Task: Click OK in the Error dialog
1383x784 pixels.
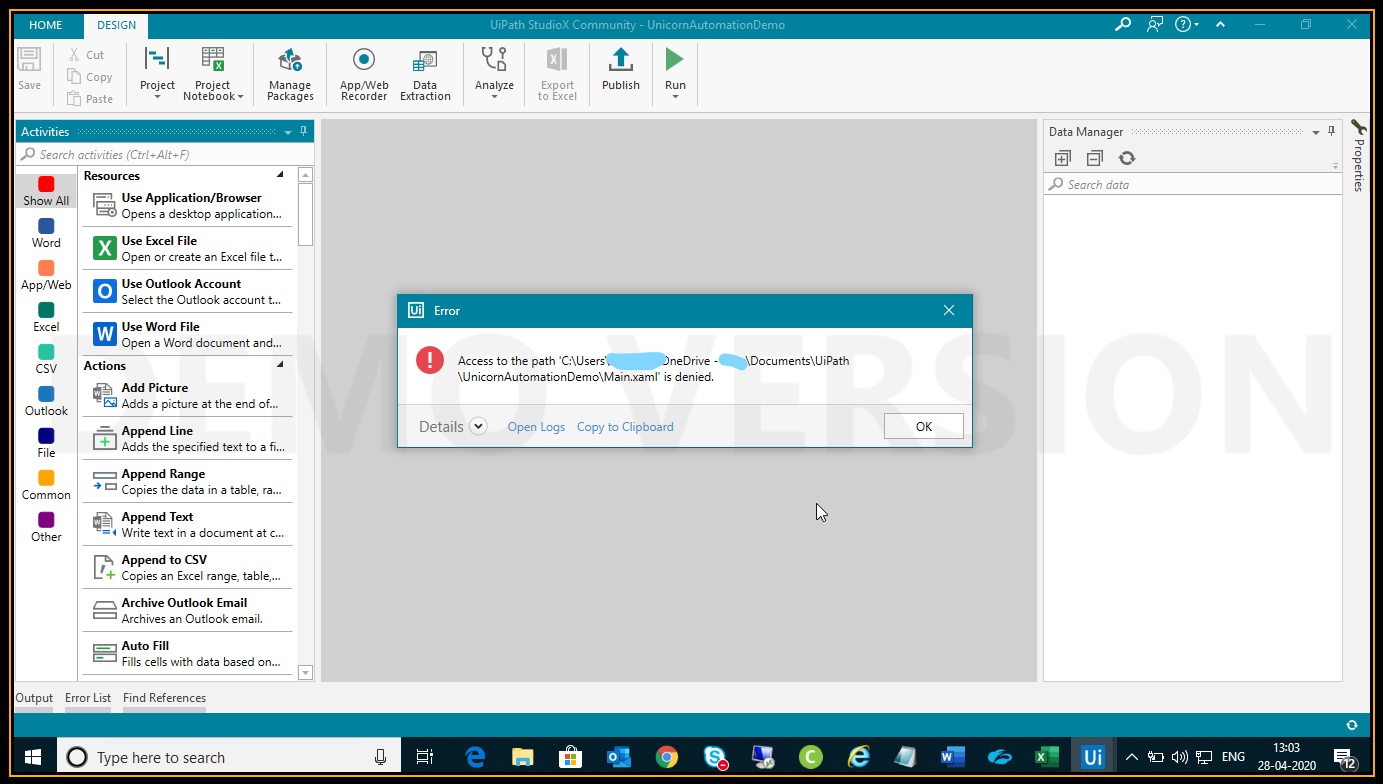Action: [924, 426]
